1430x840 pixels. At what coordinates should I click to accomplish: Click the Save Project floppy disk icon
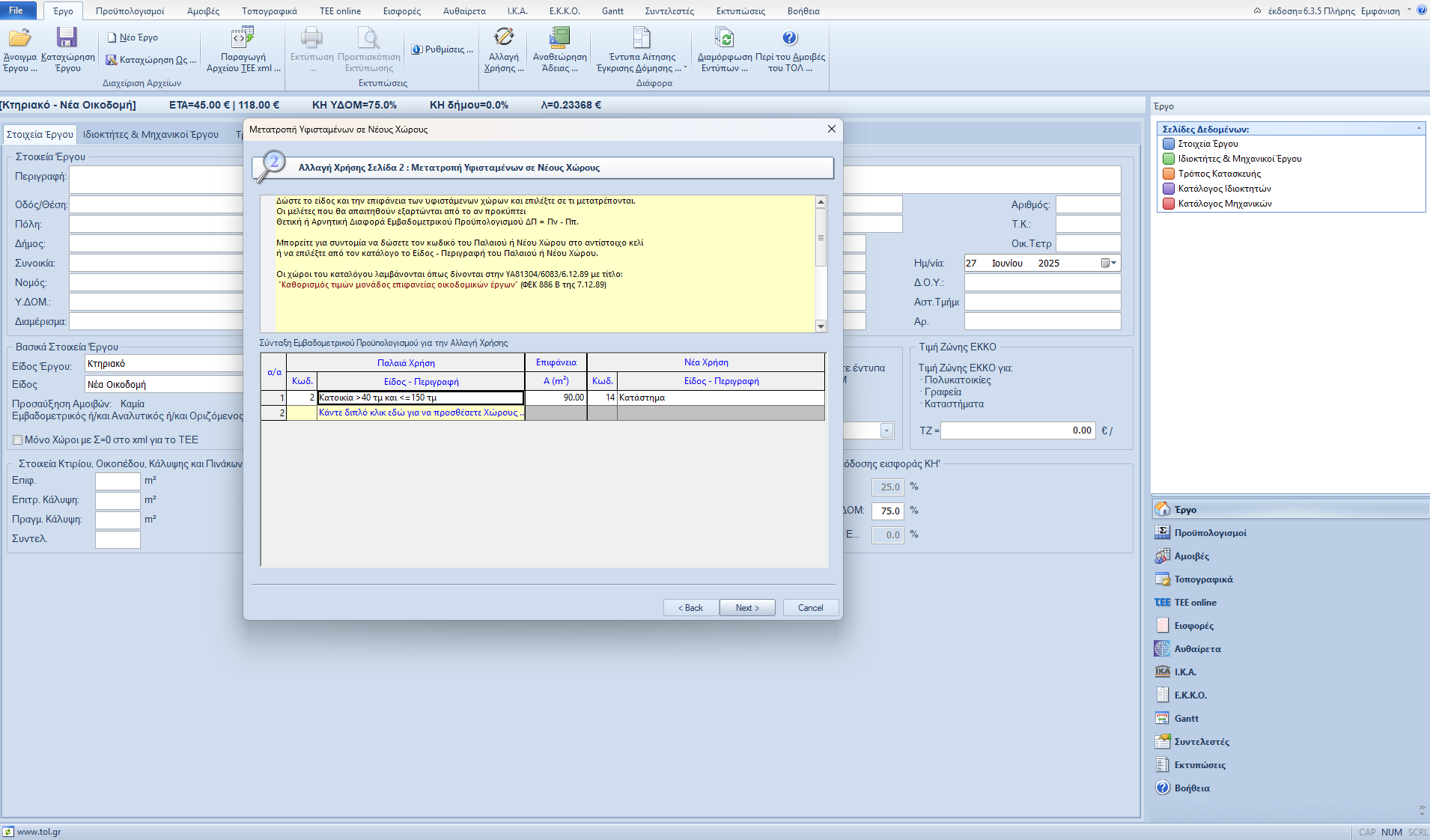[x=67, y=38]
